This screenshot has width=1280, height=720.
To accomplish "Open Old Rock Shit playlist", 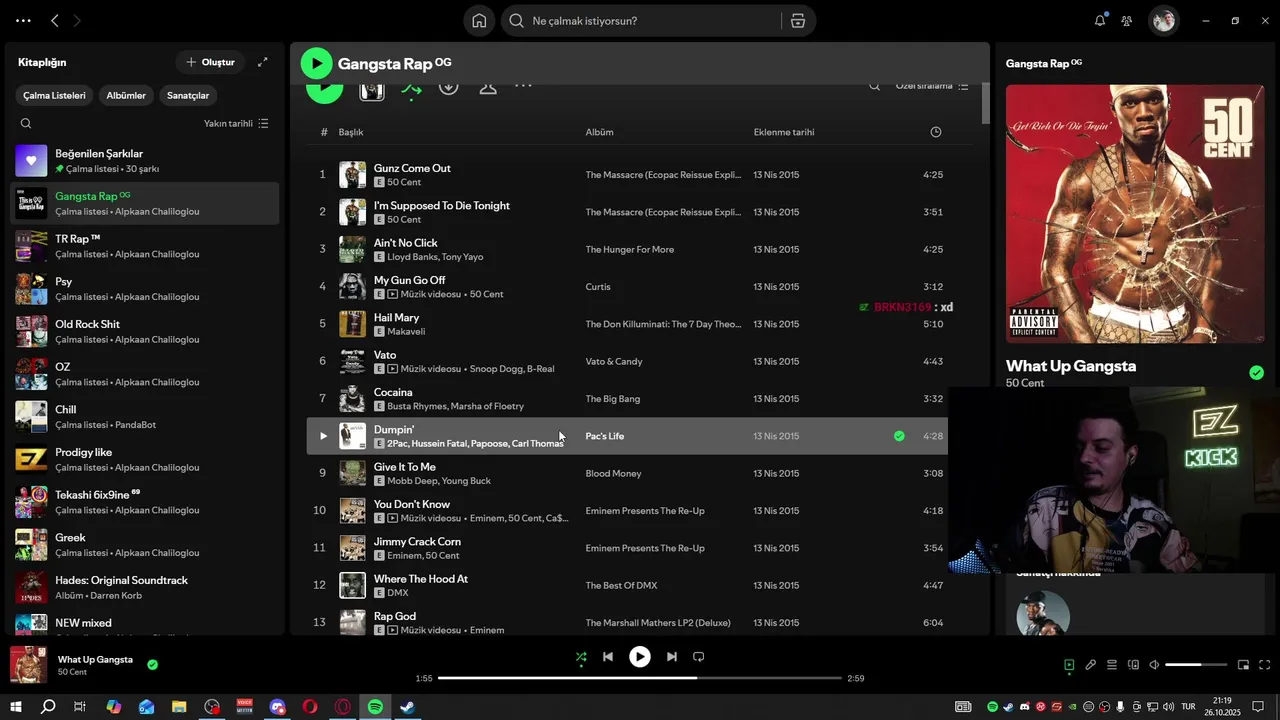I will pyautogui.click(x=146, y=331).
